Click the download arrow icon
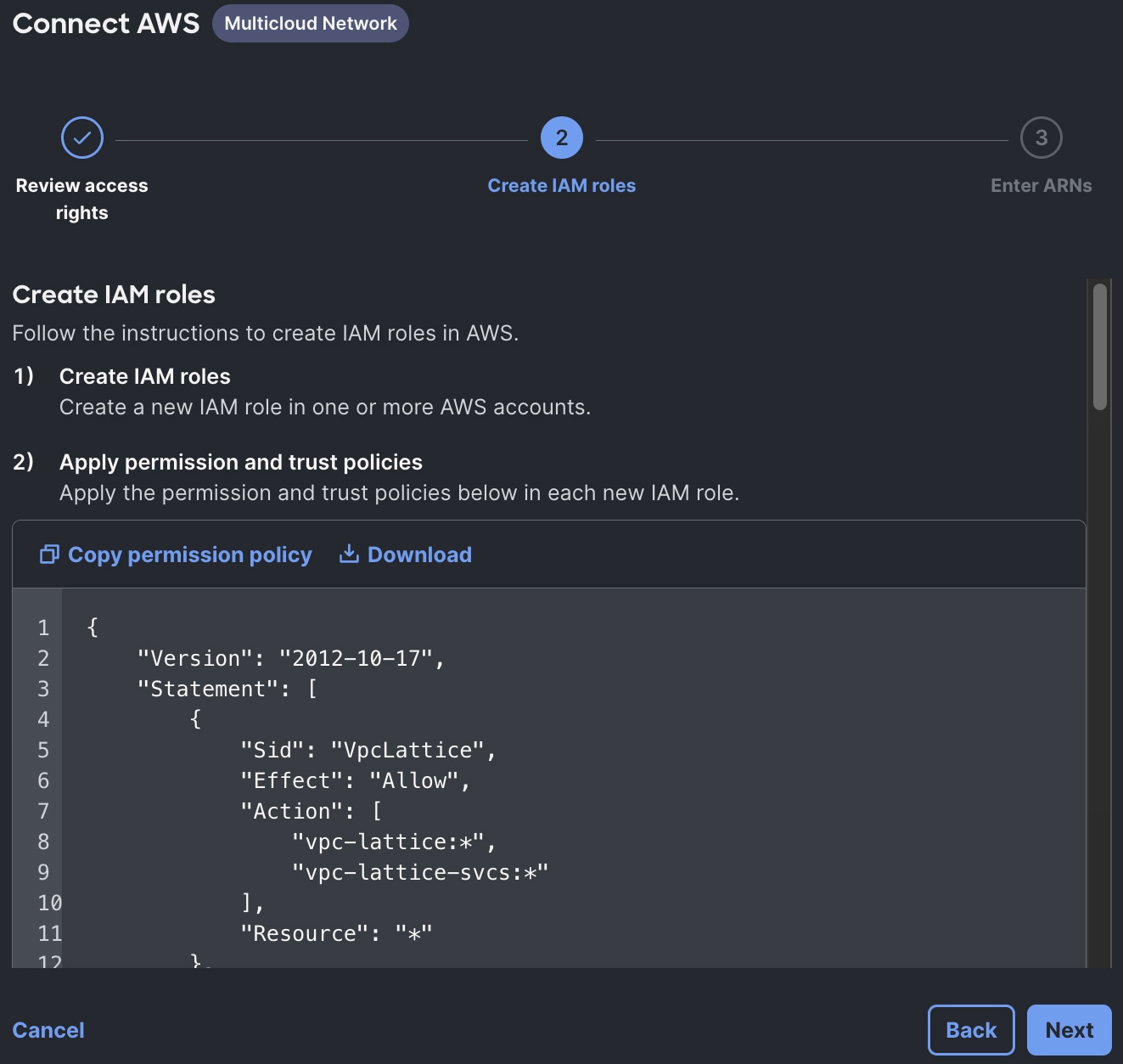 pyautogui.click(x=349, y=554)
